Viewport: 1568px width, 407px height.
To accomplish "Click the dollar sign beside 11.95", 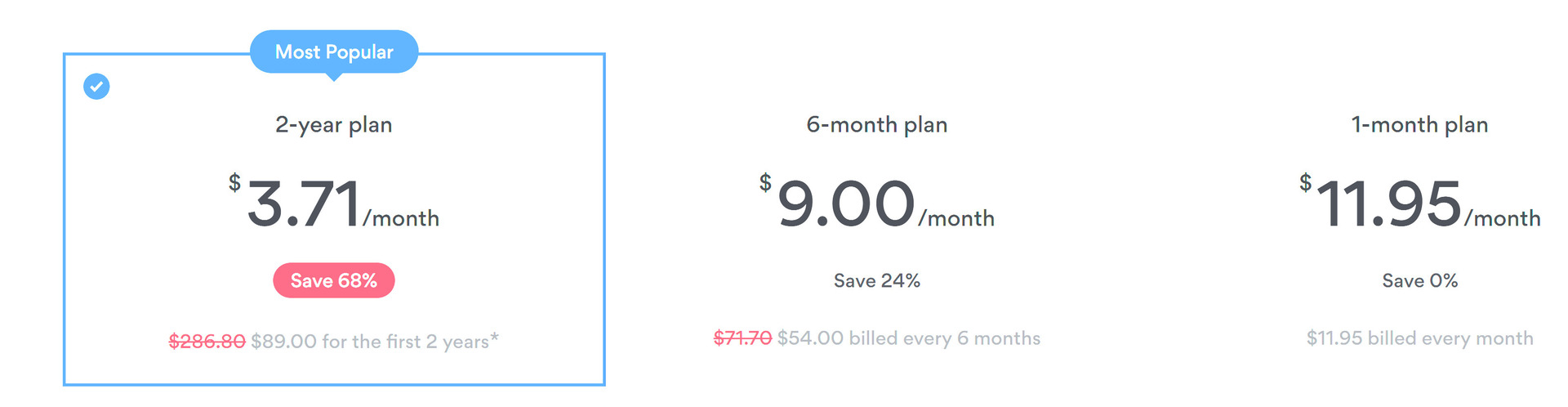I will click(x=1306, y=182).
